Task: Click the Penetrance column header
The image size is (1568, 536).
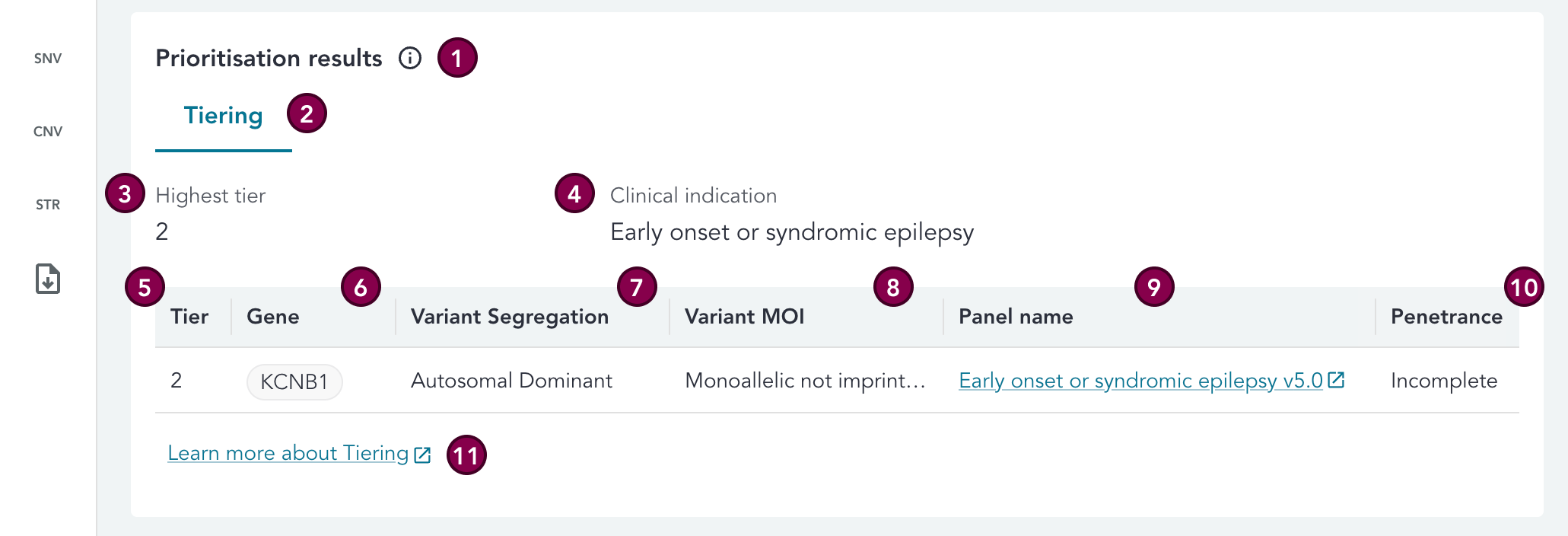Action: (1446, 317)
